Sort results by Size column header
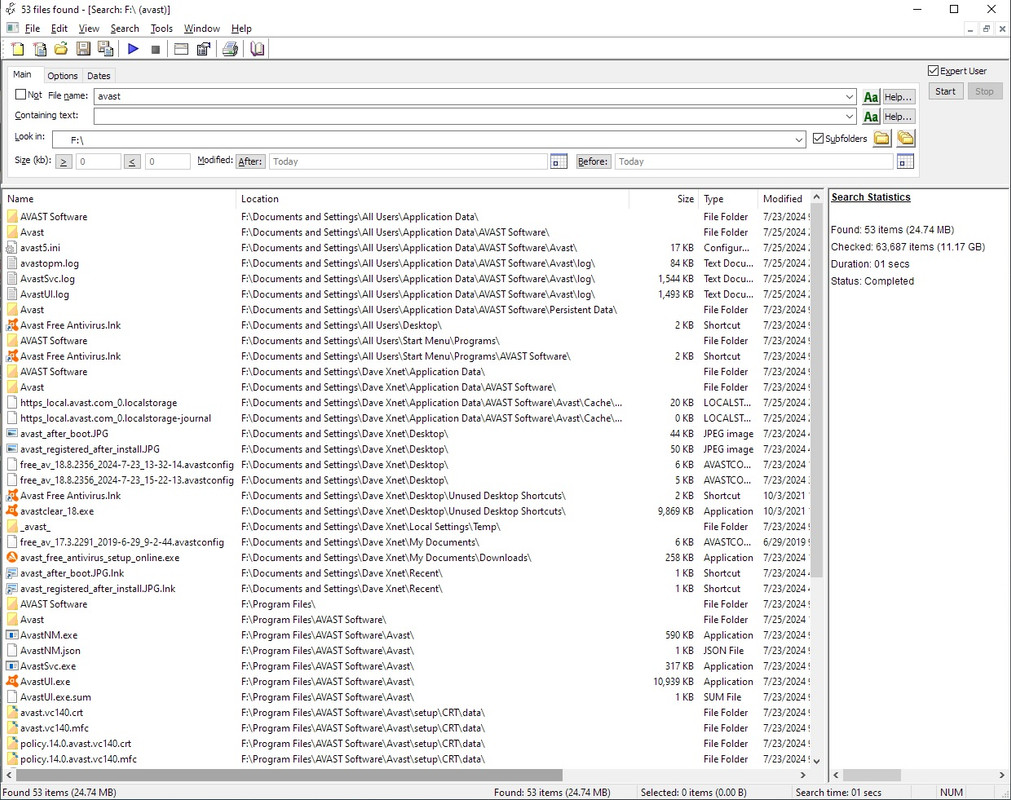Viewport: 1011px width, 800px height. 664,199
